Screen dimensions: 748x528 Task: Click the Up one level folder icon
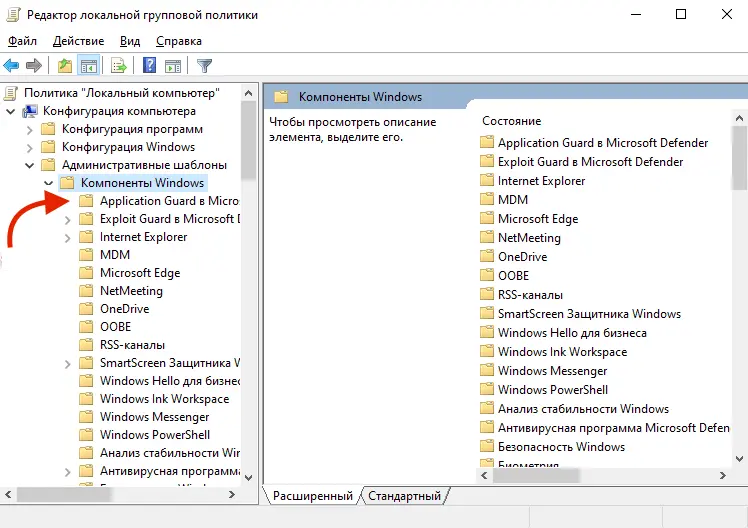coord(65,66)
